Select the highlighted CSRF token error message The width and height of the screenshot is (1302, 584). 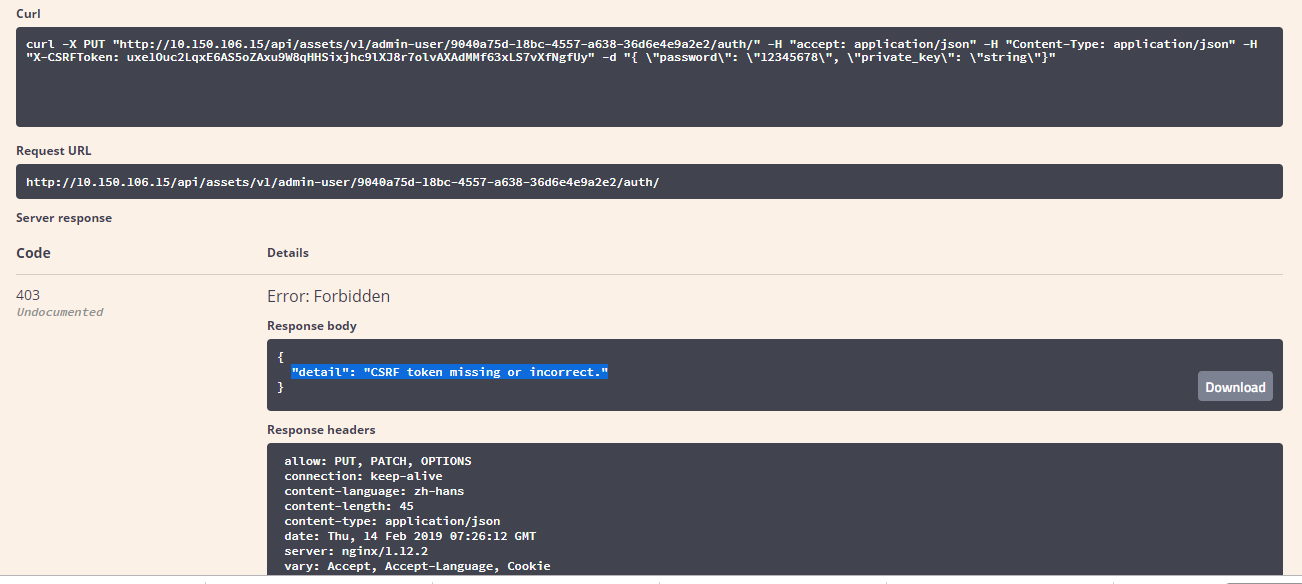[x=448, y=371]
